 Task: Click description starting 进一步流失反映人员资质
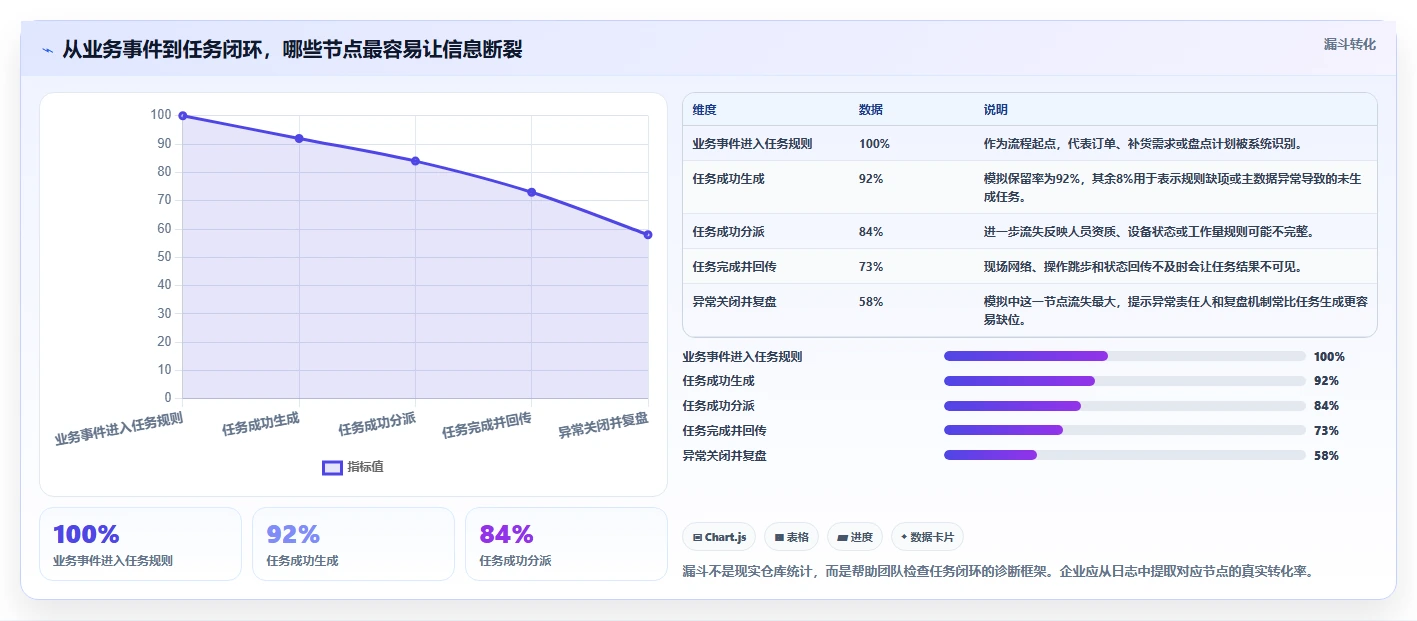click(x=1148, y=232)
